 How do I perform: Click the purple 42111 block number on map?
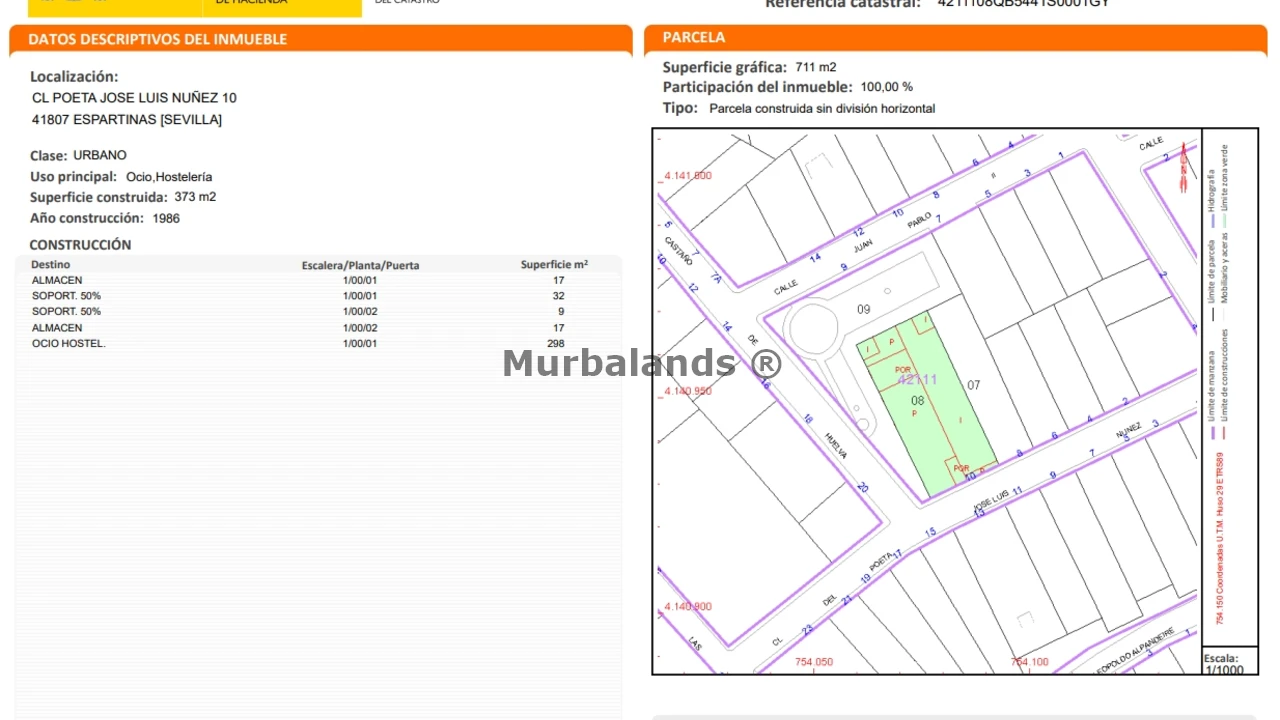click(917, 380)
